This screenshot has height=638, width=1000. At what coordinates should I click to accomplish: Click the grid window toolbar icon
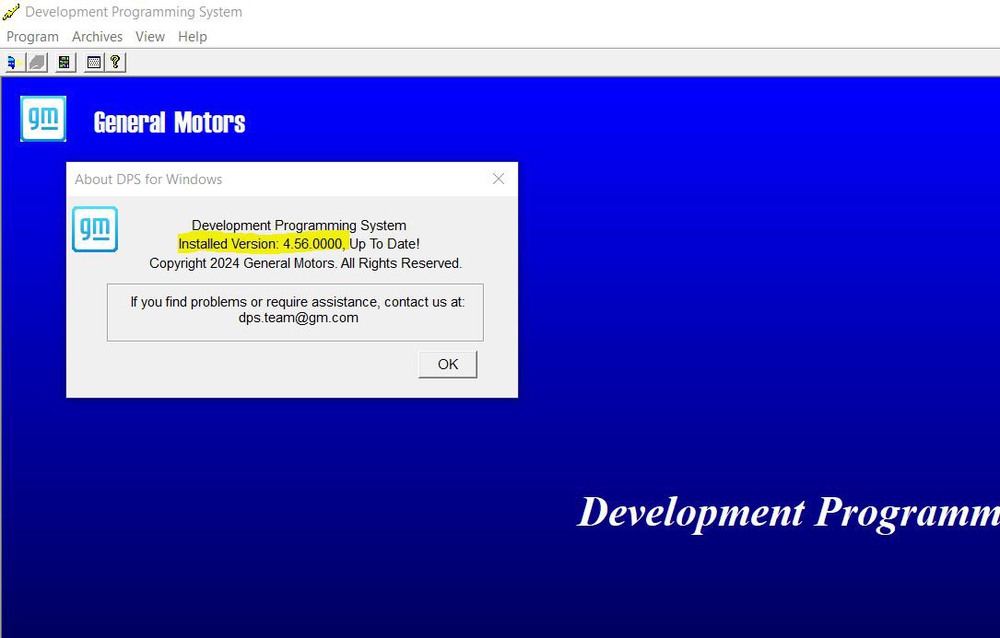click(94, 63)
